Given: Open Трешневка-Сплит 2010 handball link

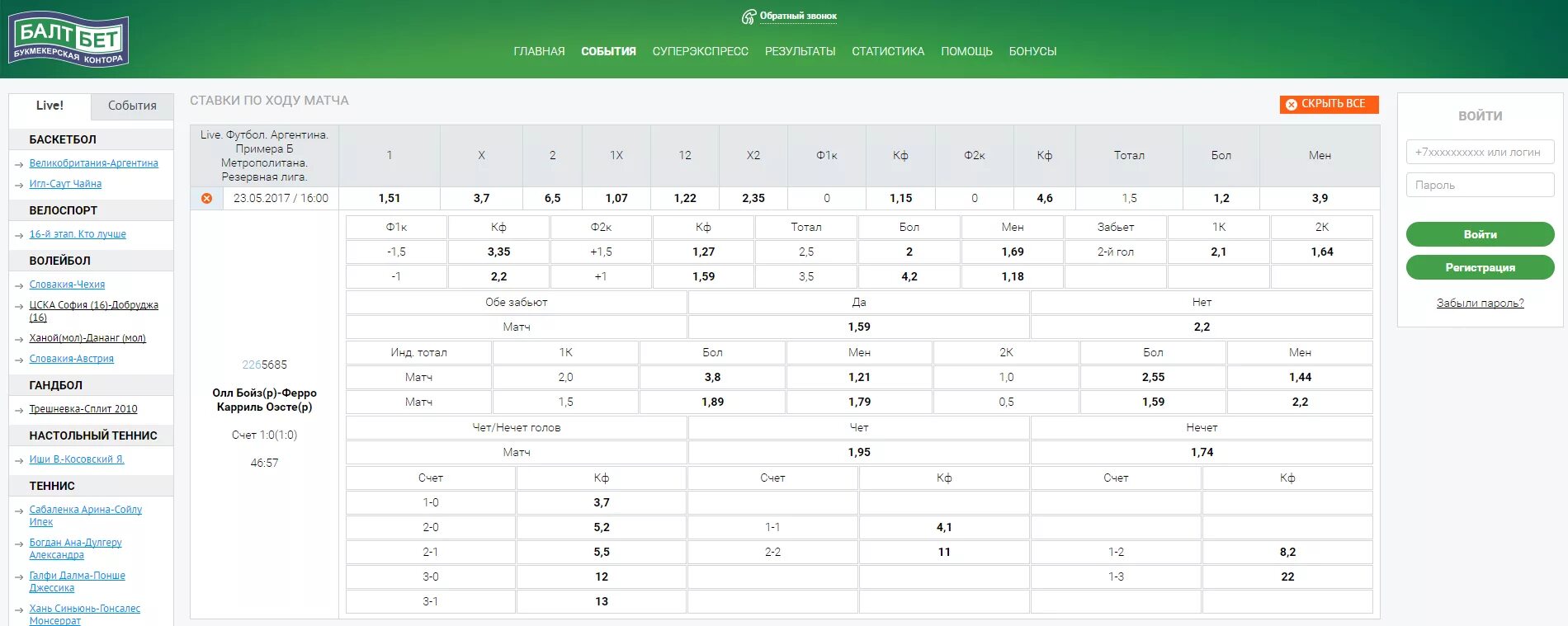Looking at the screenshot, I should 83,409.
